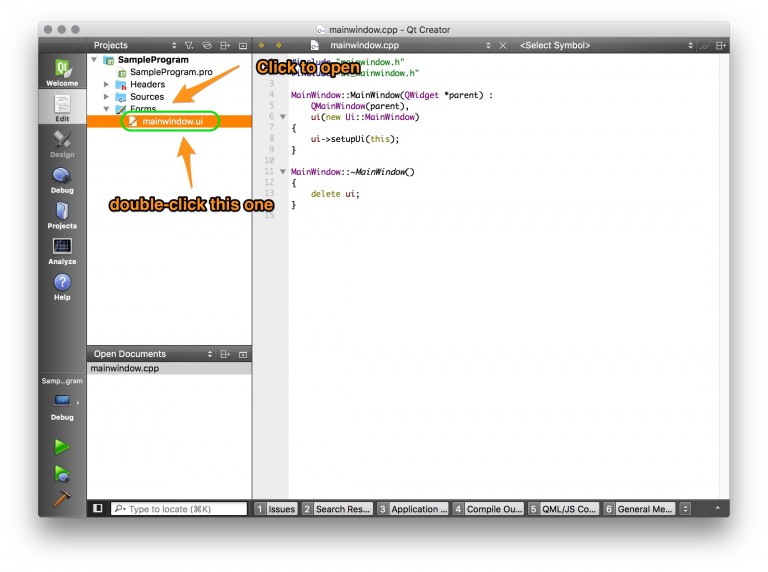Screen dimensions: 768x572
Task: Click the mainwindow.cpp file icon in toolbar
Action: [315, 46]
